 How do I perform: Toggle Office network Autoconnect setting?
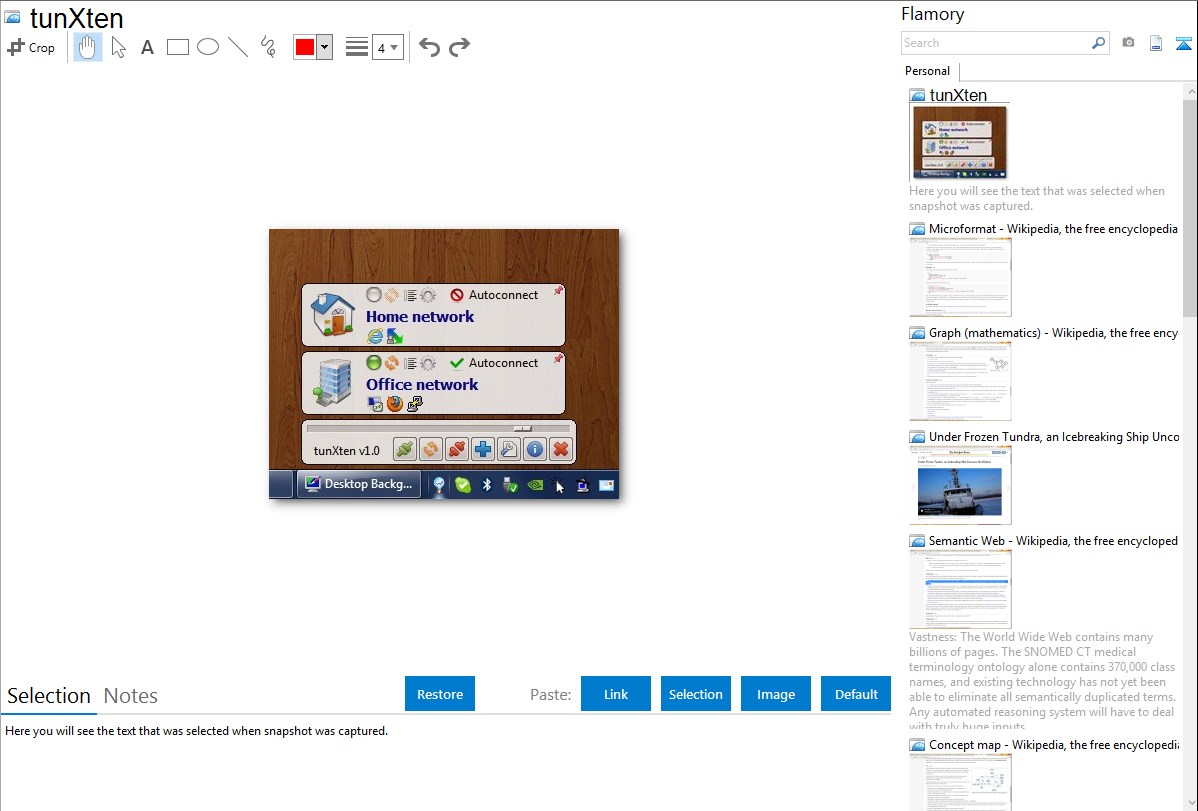pos(494,363)
